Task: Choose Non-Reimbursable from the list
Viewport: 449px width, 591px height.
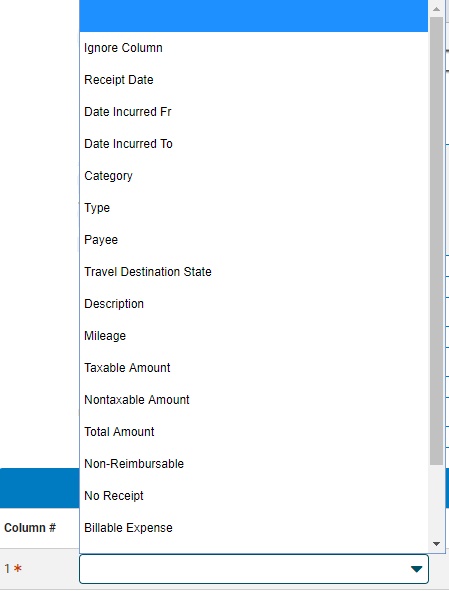Action: click(x=254, y=464)
